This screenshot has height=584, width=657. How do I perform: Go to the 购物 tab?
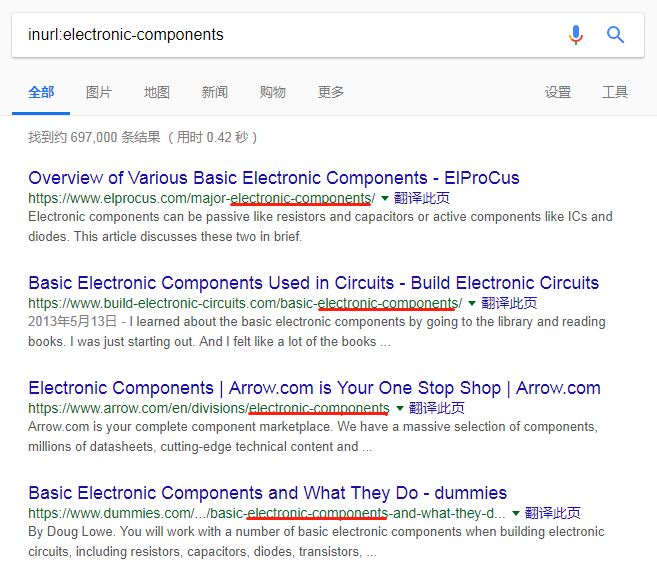[x=273, y=92]
